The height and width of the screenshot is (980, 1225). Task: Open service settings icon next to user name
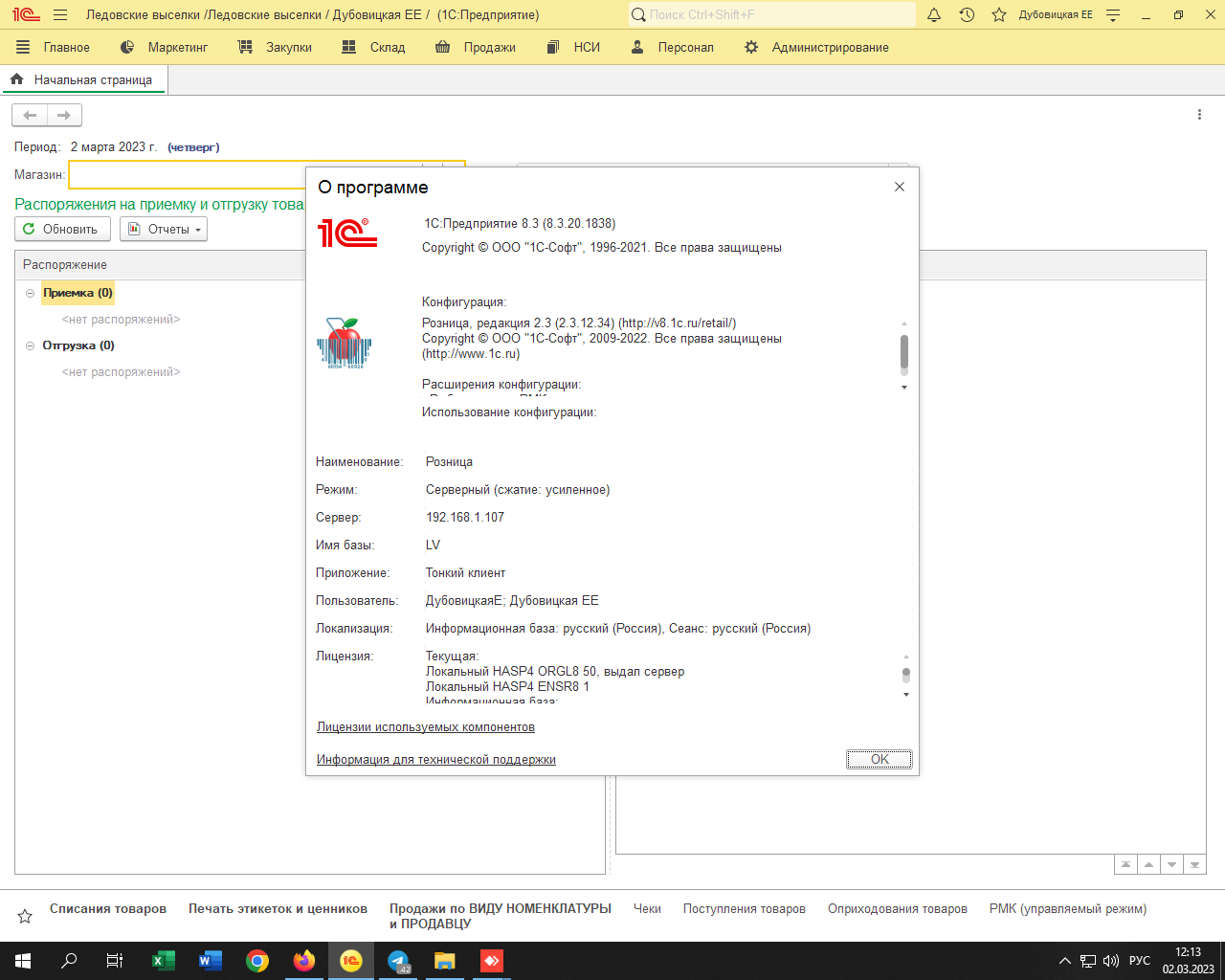click(1113, 14)
